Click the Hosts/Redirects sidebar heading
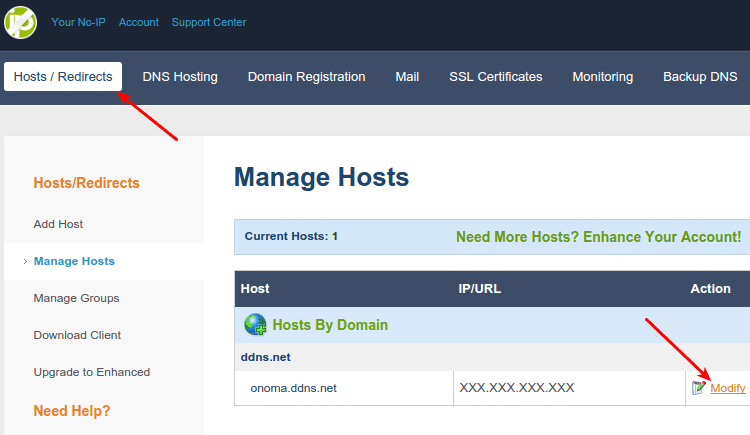Image resolution: width=750 pixels, height=435 pixels. pyautogui.click(x=86, y=183)
